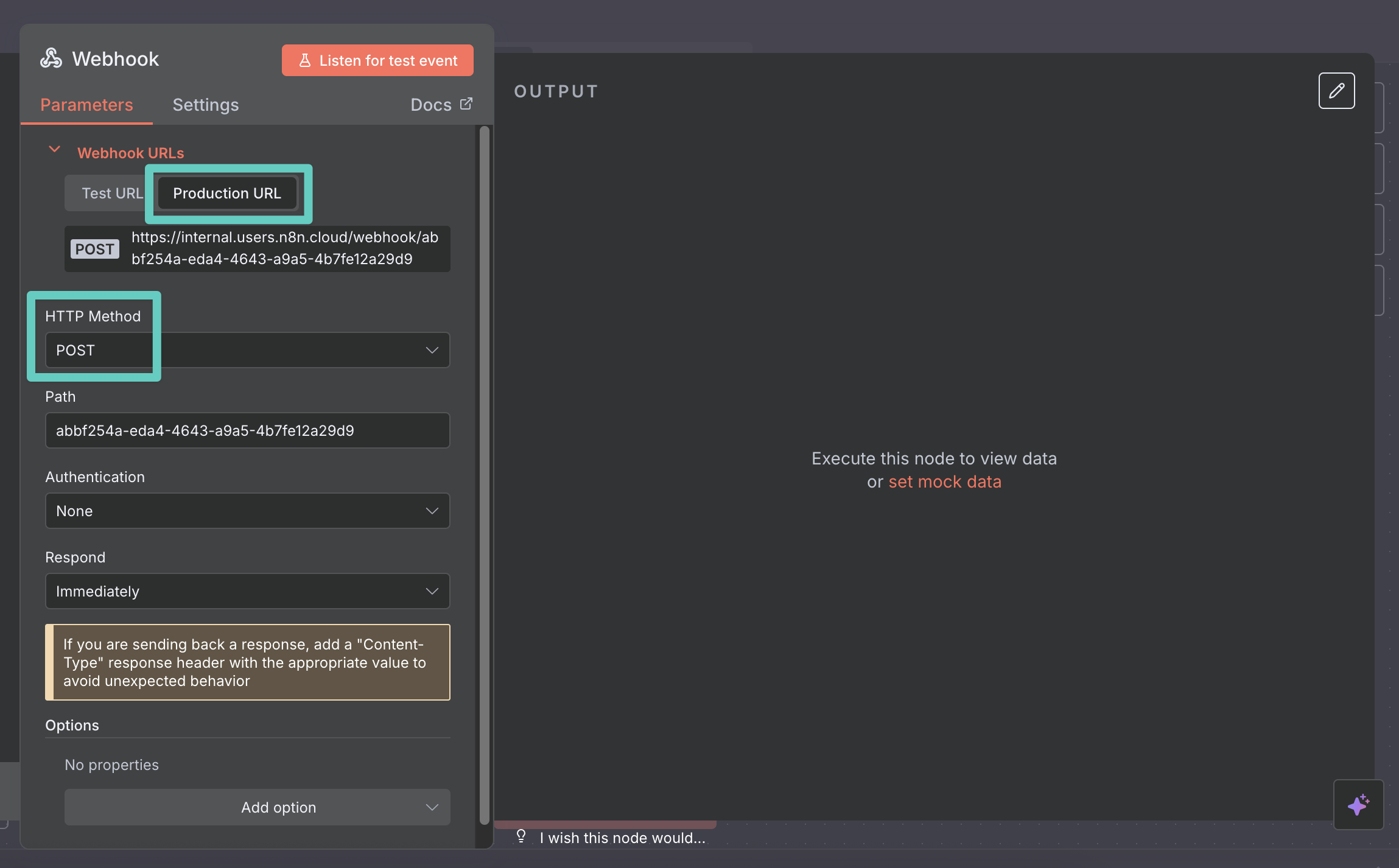The image size is (1399, 868).
Task: Click the lightbulb feedback icon
Action: click(521, 836)
